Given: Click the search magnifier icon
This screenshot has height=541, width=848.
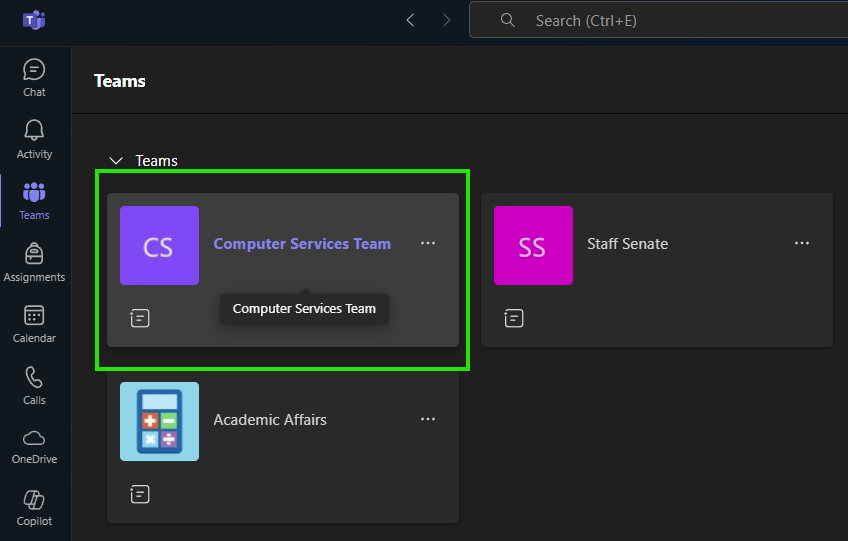Looking at the screenshot, I should click(x=507, y=21).
